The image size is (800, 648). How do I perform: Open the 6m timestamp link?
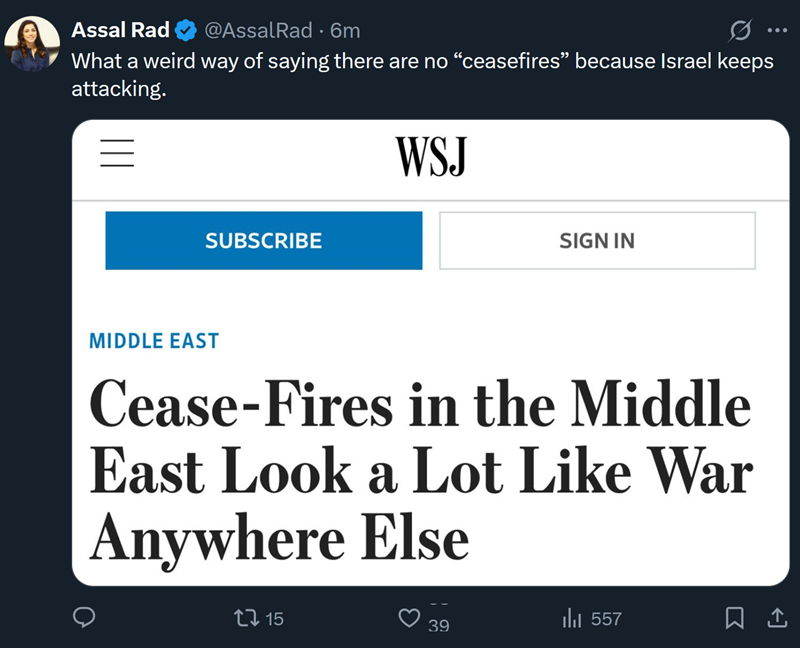coord(345,31)
